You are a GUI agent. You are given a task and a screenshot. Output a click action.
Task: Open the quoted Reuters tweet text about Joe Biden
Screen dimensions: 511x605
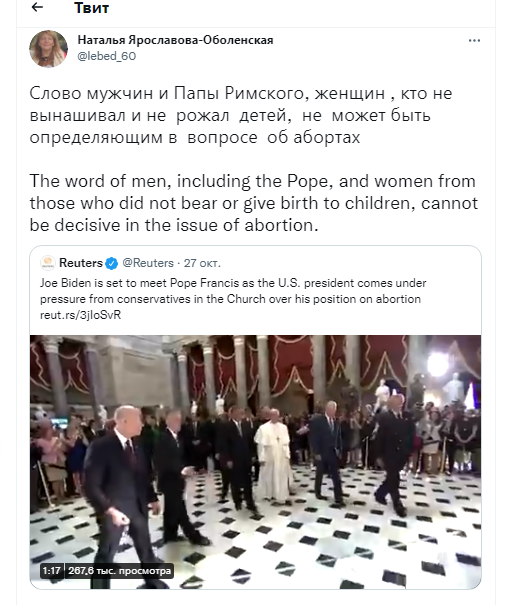point(233,291)
